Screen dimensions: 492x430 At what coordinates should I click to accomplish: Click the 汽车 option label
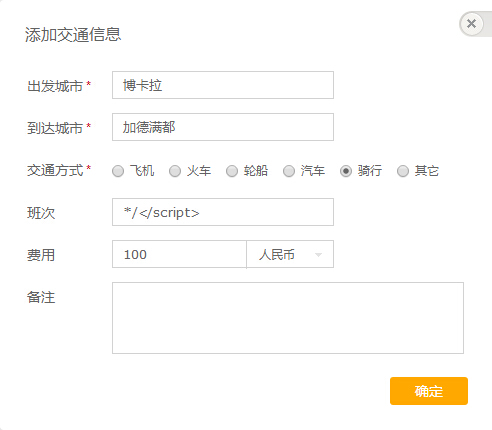[x=313, y=171]
